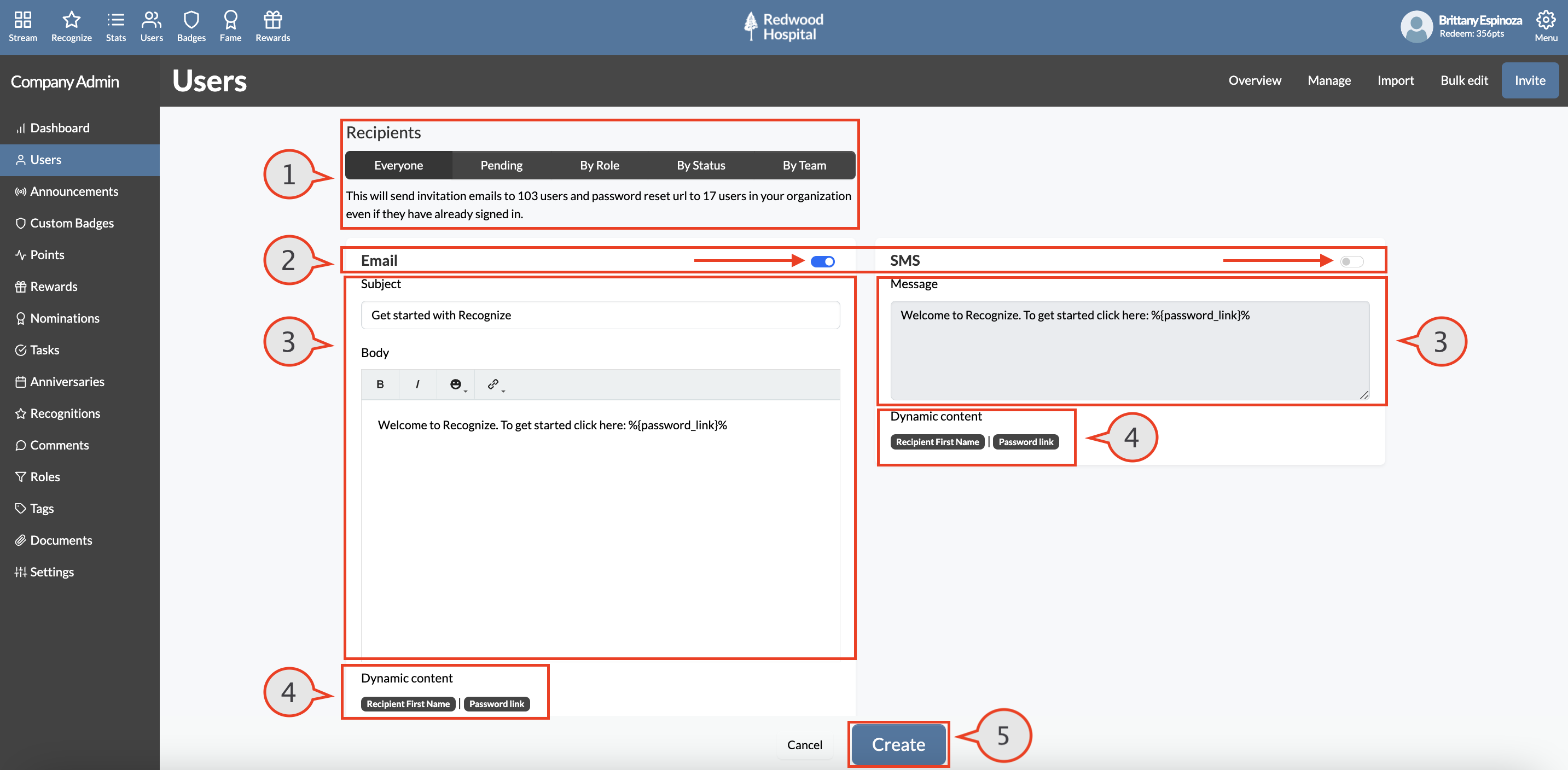This screenshot has height=770, width=1568.
Task: Open Documents in the sidebar
Action: tap(80, 540)
